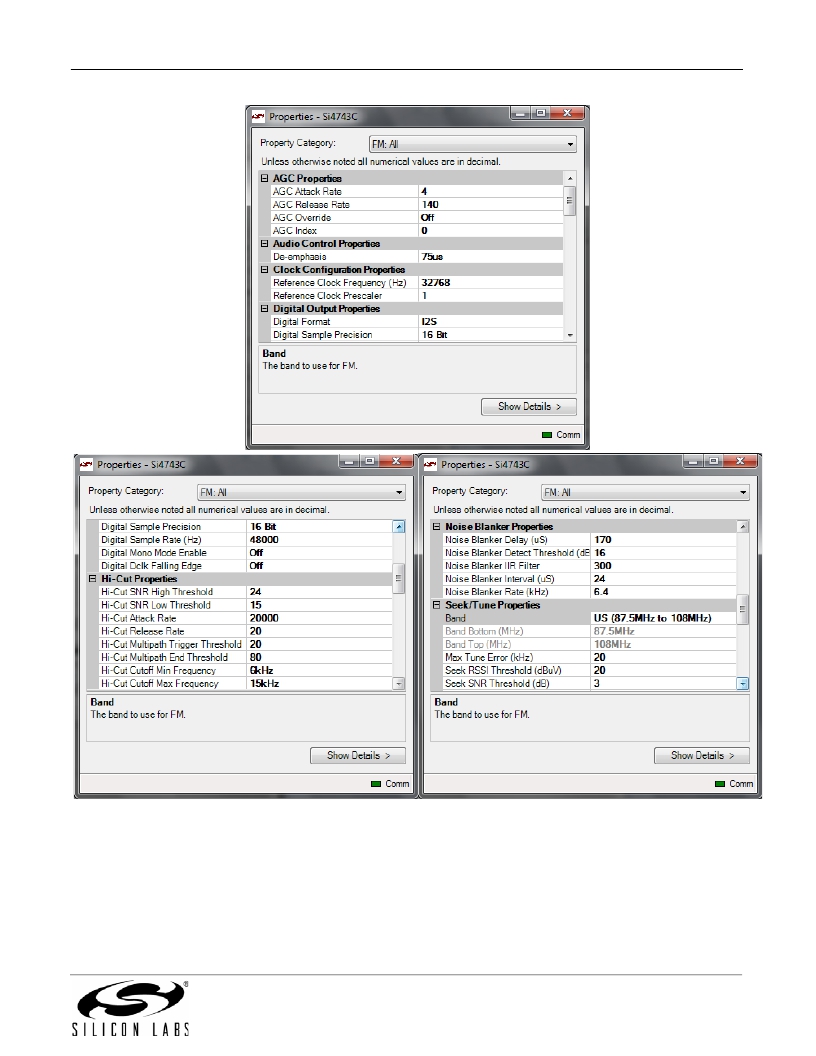Click Show Details in the Hi-Cut Properties window
Screen dimensions: 816x1056
pos(358,756)
